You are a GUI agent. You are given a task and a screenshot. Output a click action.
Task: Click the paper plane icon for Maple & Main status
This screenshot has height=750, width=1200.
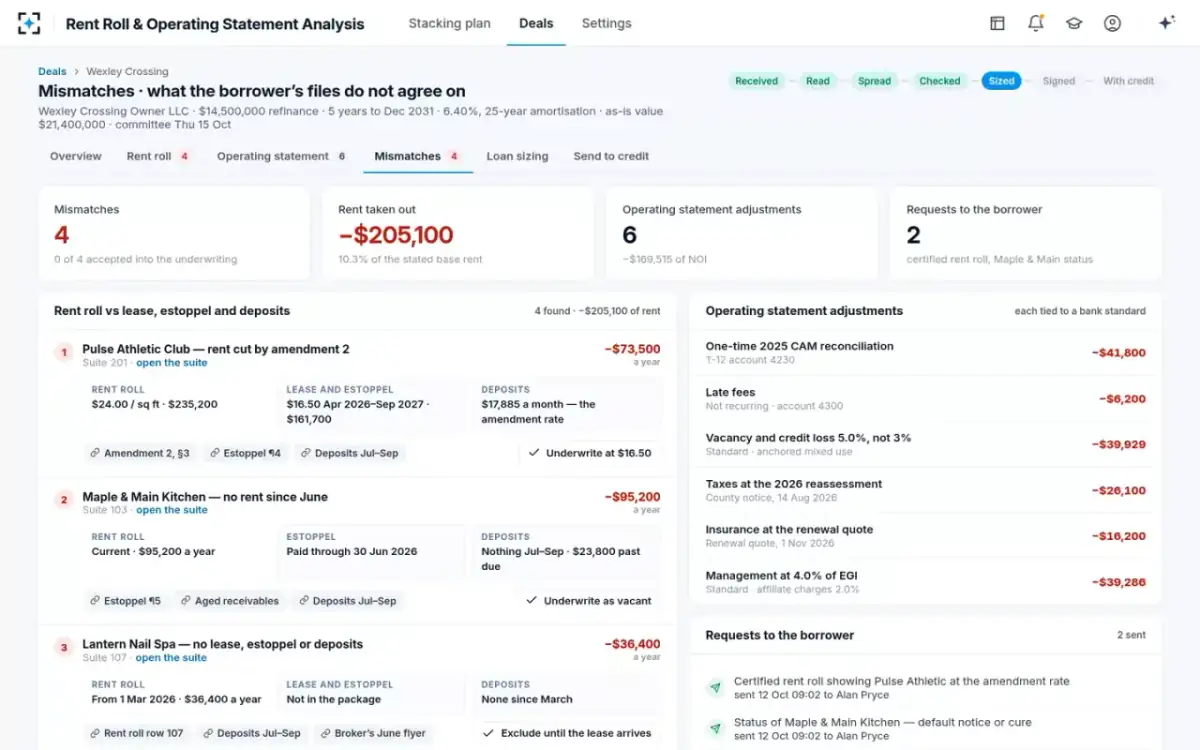pyautogui.click(x=715, y=729)
